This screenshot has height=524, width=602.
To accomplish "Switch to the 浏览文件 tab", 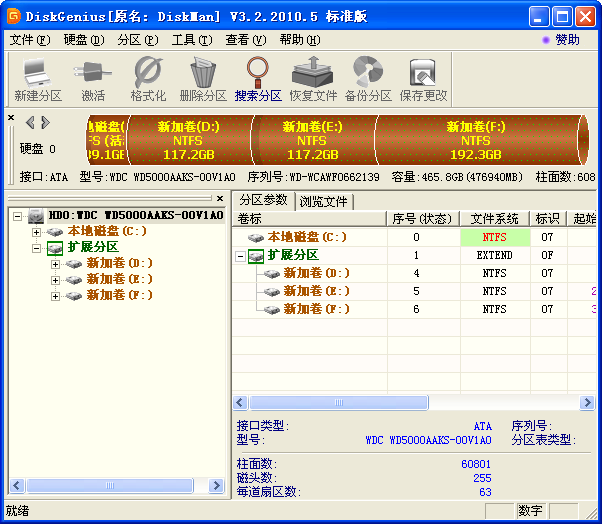I will click(324, 201).
